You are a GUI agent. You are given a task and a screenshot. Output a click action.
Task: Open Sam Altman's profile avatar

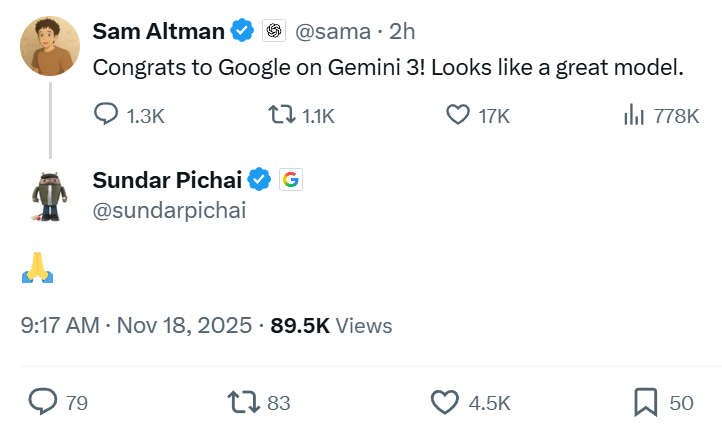[49, 46]
